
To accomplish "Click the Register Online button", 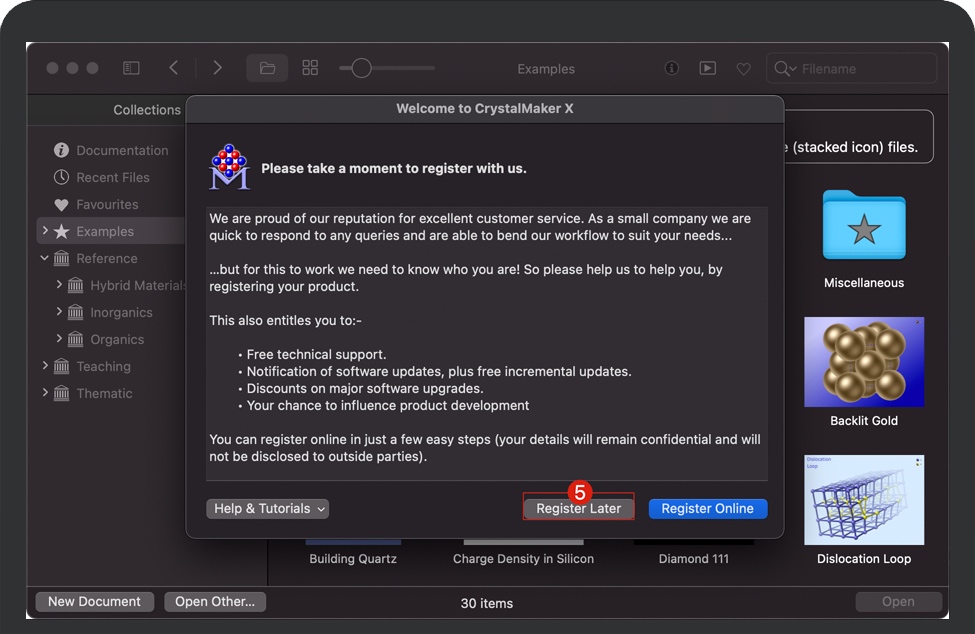I will [707, 508].
